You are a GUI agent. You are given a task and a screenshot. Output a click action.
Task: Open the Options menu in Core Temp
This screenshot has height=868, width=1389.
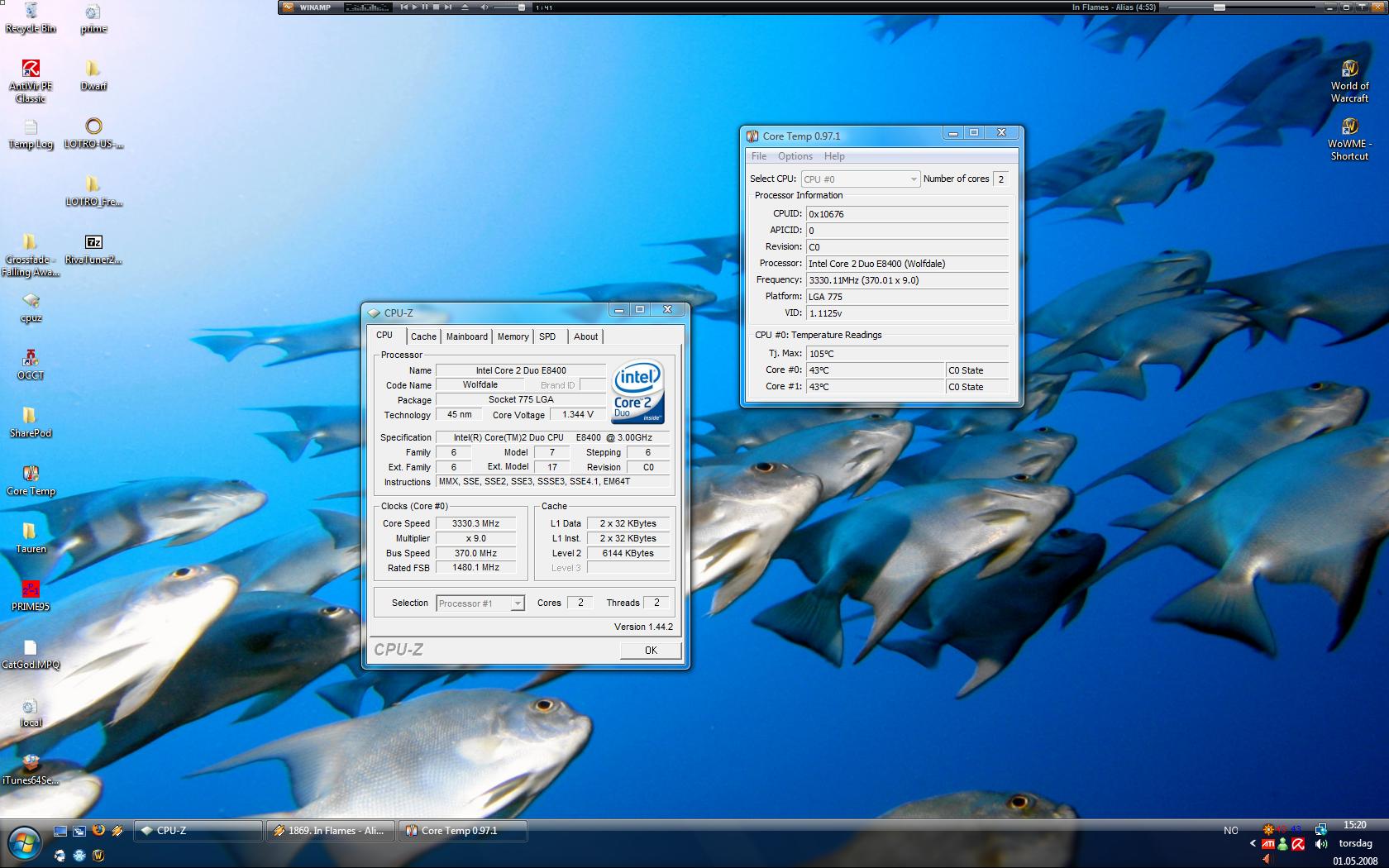click(795, 156)
